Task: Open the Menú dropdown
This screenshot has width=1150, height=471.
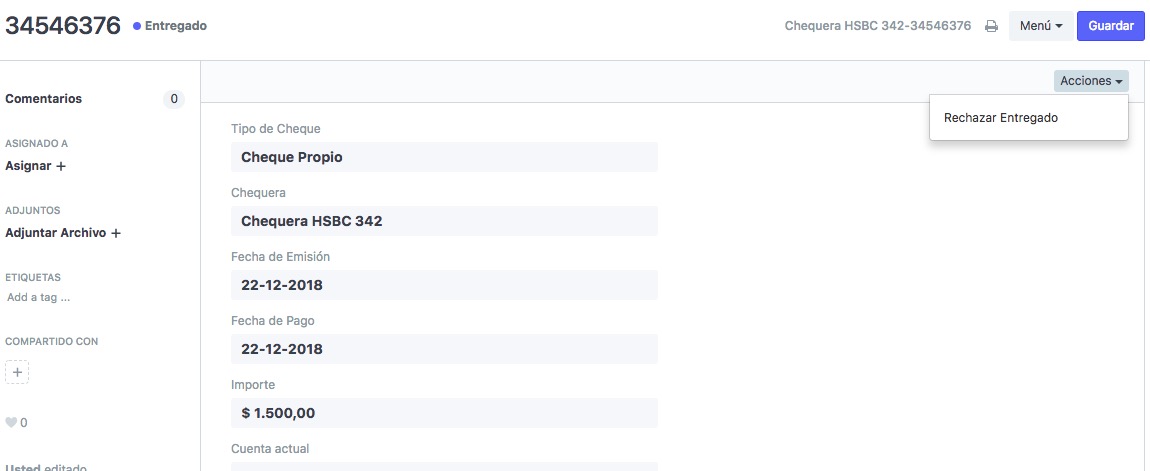Action: (x=1041, y=26)
